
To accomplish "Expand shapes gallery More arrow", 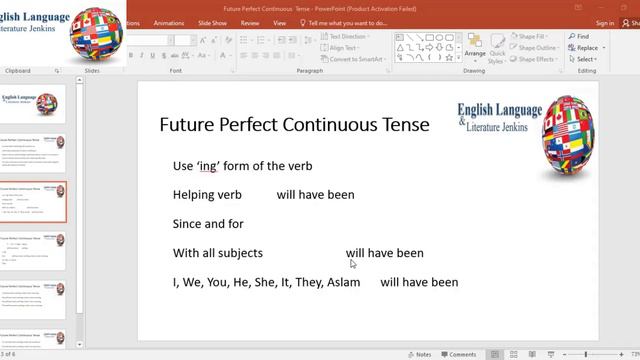I will click(458, 58).
